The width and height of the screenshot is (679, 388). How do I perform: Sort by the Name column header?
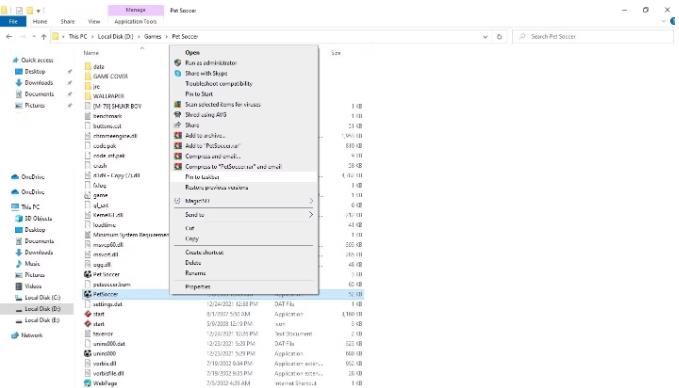tap(91, 53)
